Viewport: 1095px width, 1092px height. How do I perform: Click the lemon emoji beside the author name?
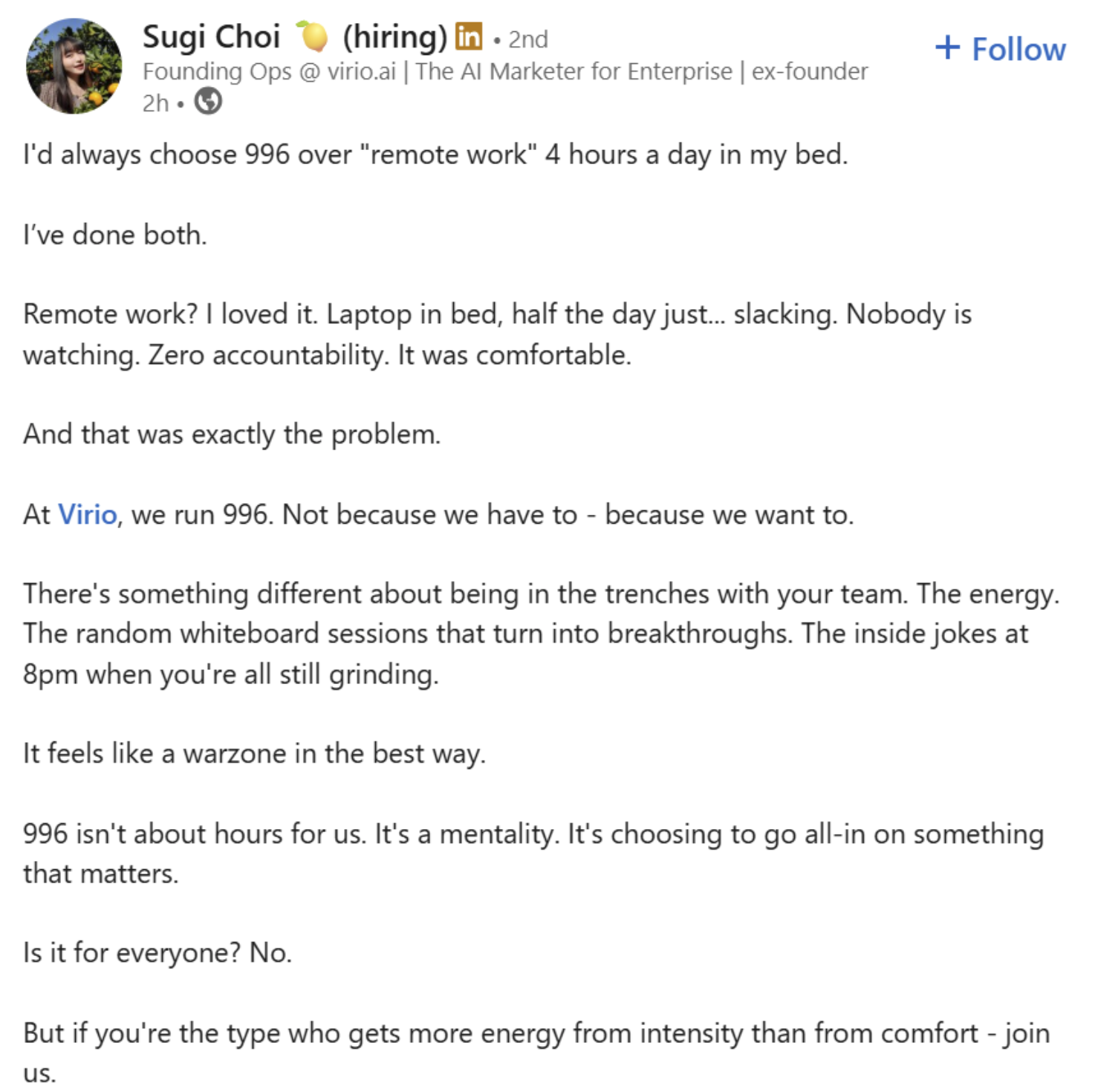[312, 36]
